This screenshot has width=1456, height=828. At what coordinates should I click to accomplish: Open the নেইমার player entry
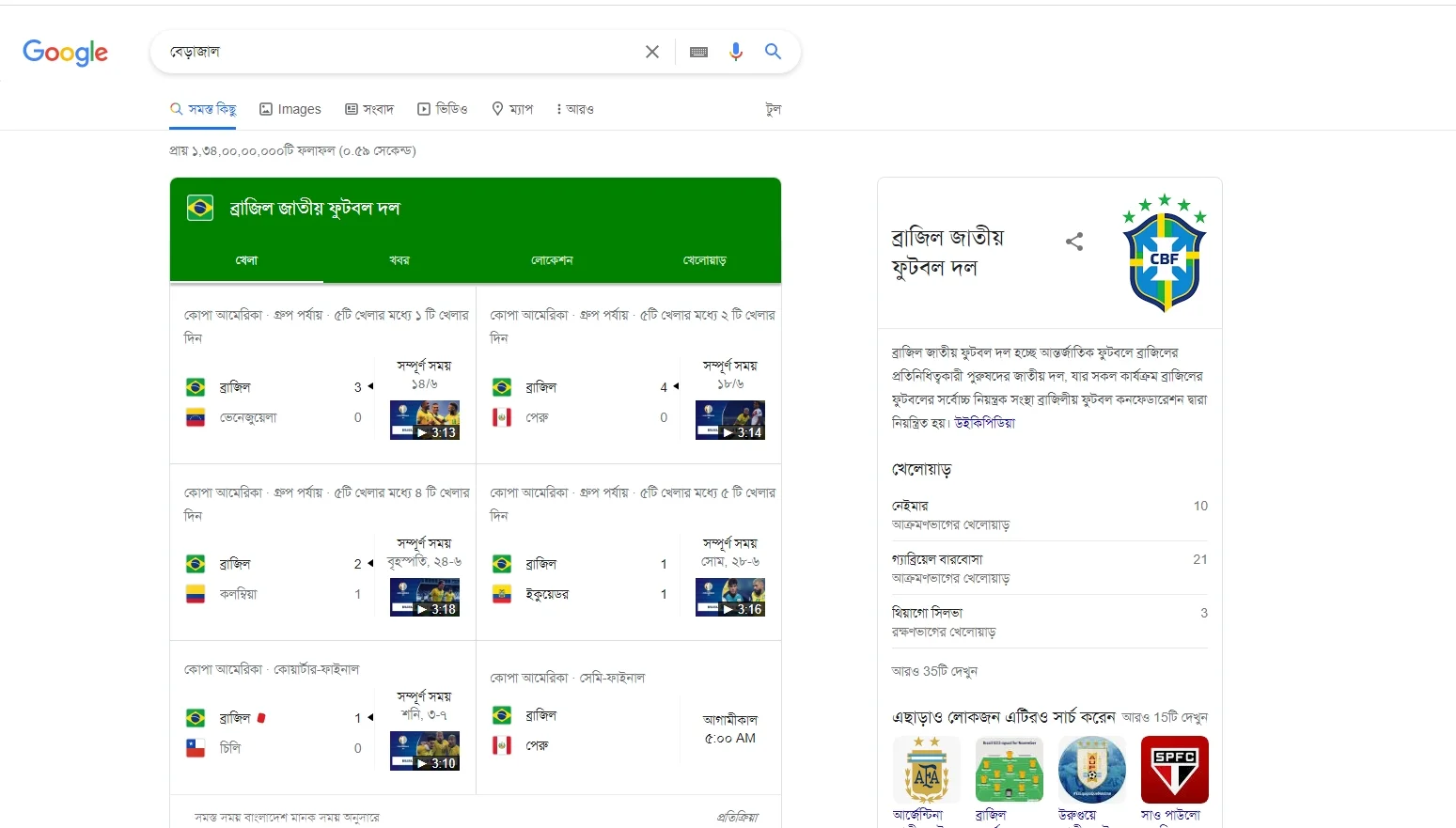pyautogui.click(x=1049, y=514)
